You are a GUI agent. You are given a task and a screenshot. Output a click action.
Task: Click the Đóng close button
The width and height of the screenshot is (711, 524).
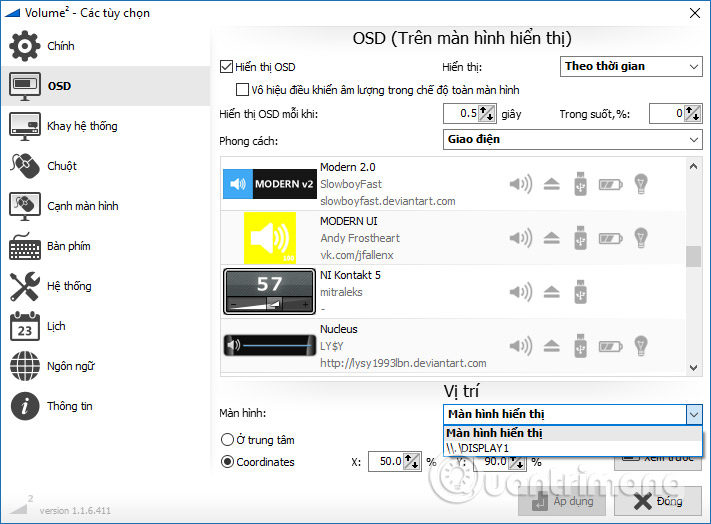click(658, 501)
